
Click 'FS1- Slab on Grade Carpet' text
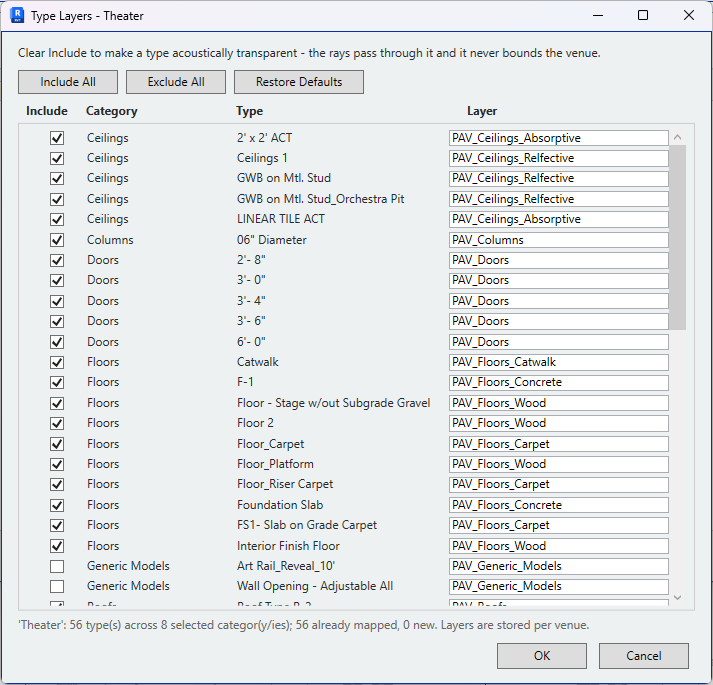(307, 525)
